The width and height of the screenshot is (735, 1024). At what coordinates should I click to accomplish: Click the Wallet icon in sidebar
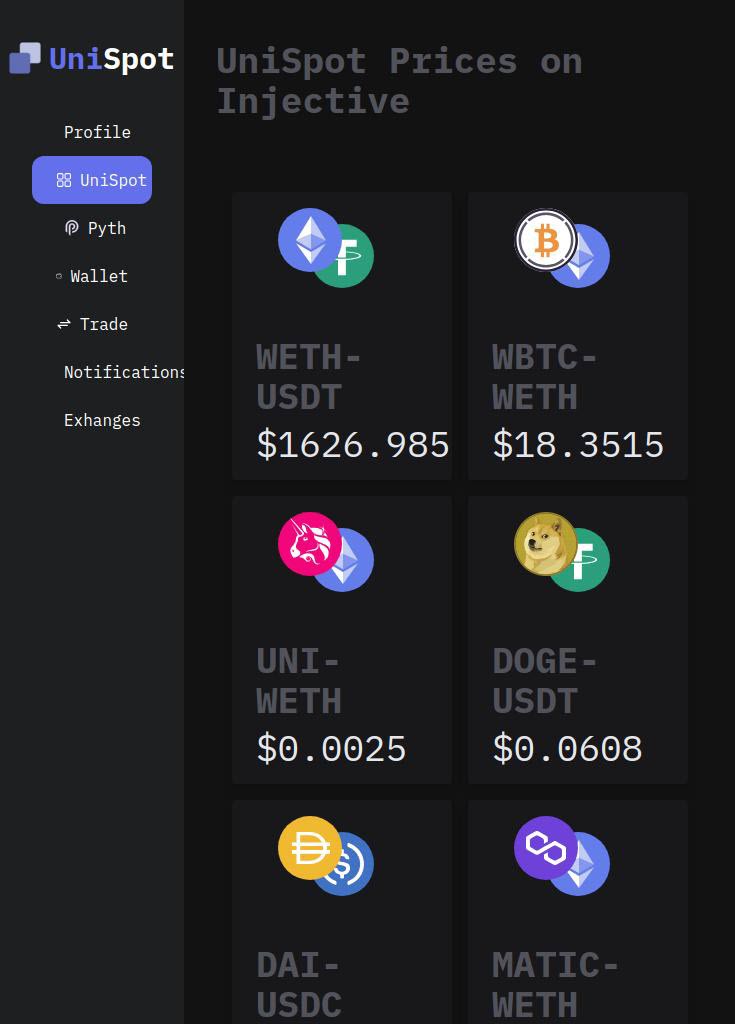point(60,276)
